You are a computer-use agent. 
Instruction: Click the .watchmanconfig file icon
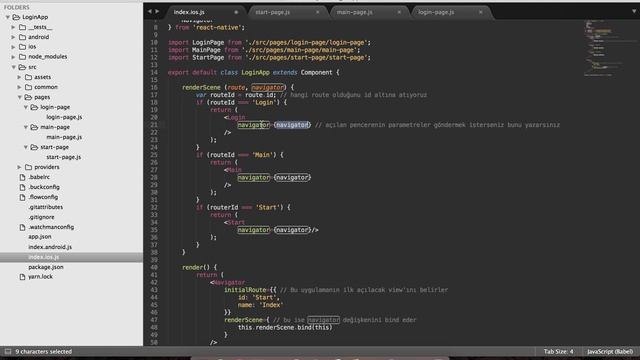pyautogui.click(x=22, y=227)
